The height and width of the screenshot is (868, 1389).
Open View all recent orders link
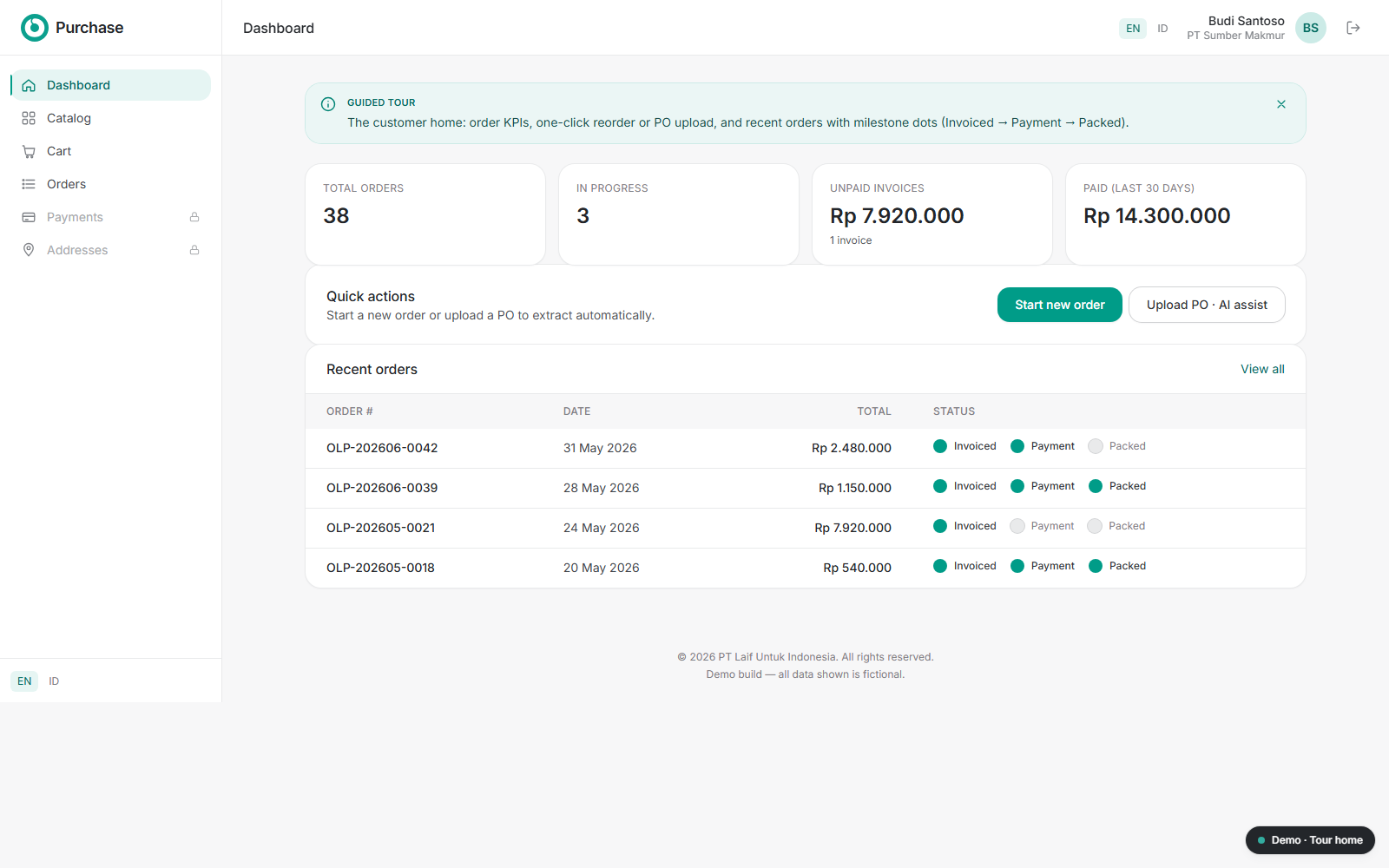point(1262,369)
